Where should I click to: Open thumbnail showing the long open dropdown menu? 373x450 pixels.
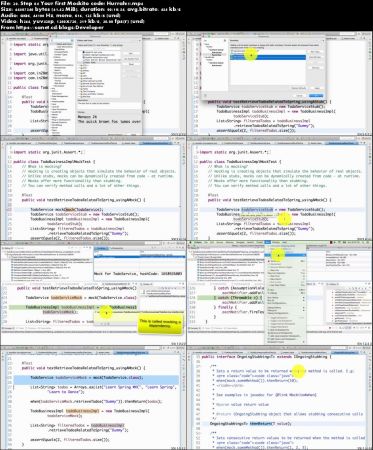280,293
